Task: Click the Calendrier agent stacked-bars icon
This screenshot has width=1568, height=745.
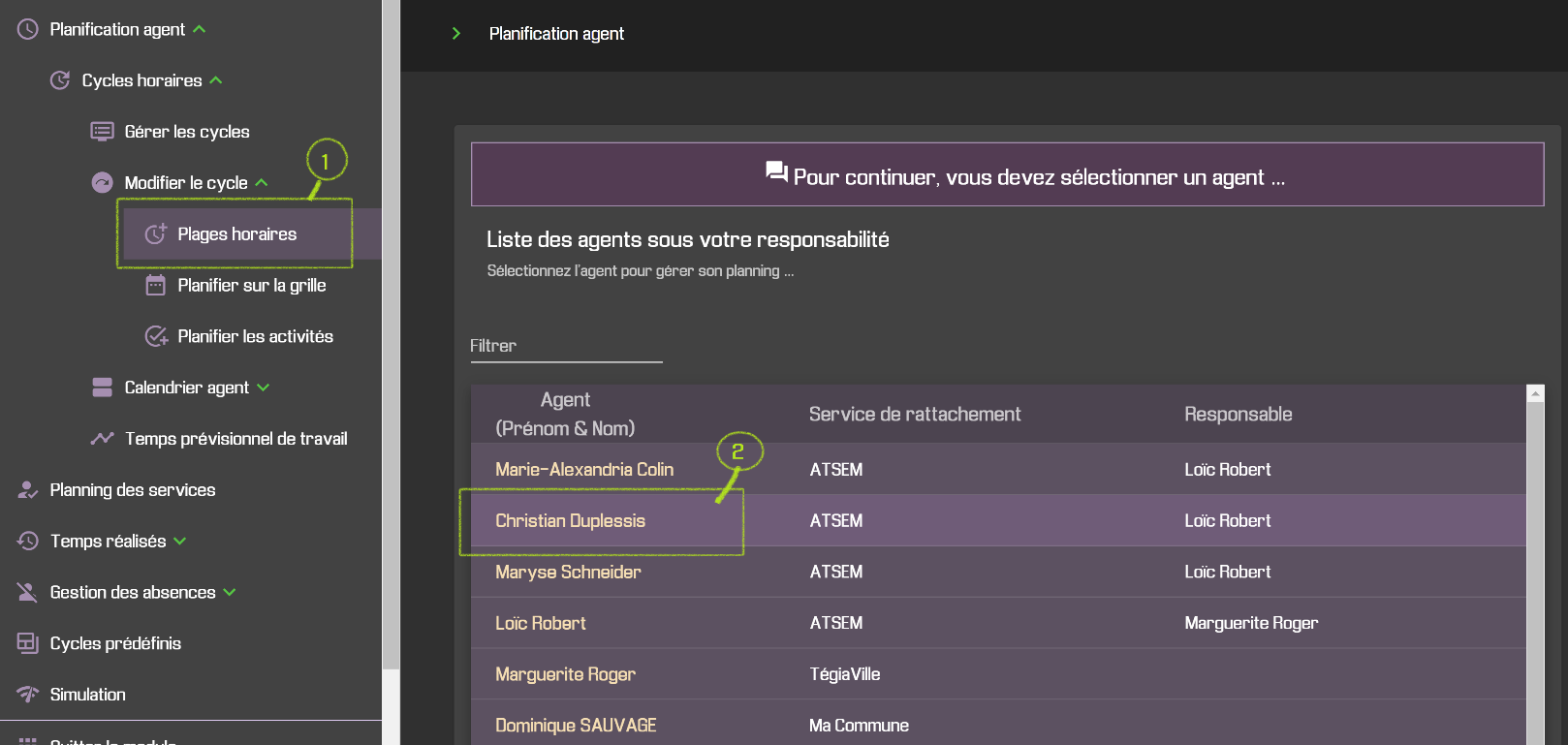Action: coord(102,388)
